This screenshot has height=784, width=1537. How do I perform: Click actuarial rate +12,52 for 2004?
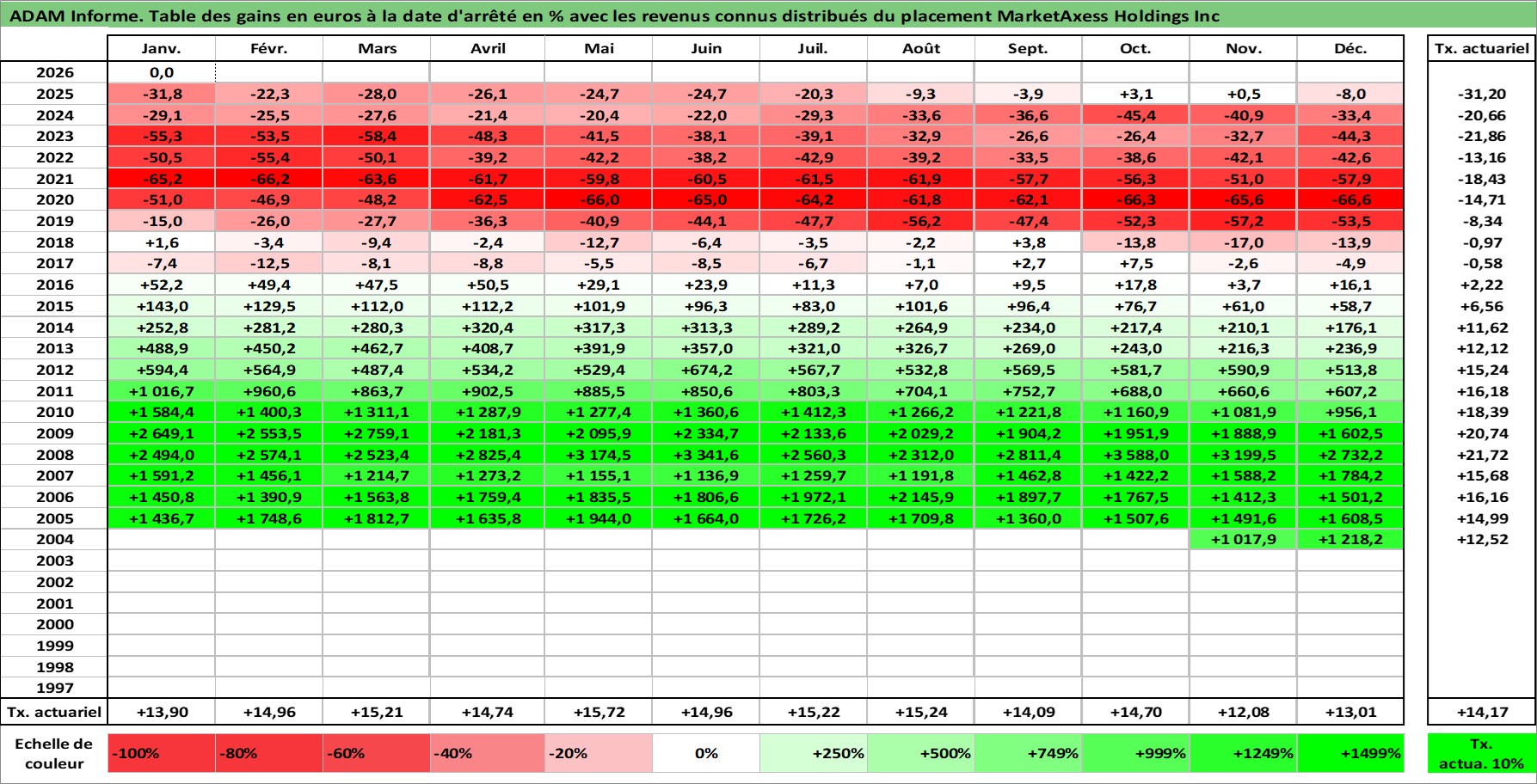coord(1482,539)
